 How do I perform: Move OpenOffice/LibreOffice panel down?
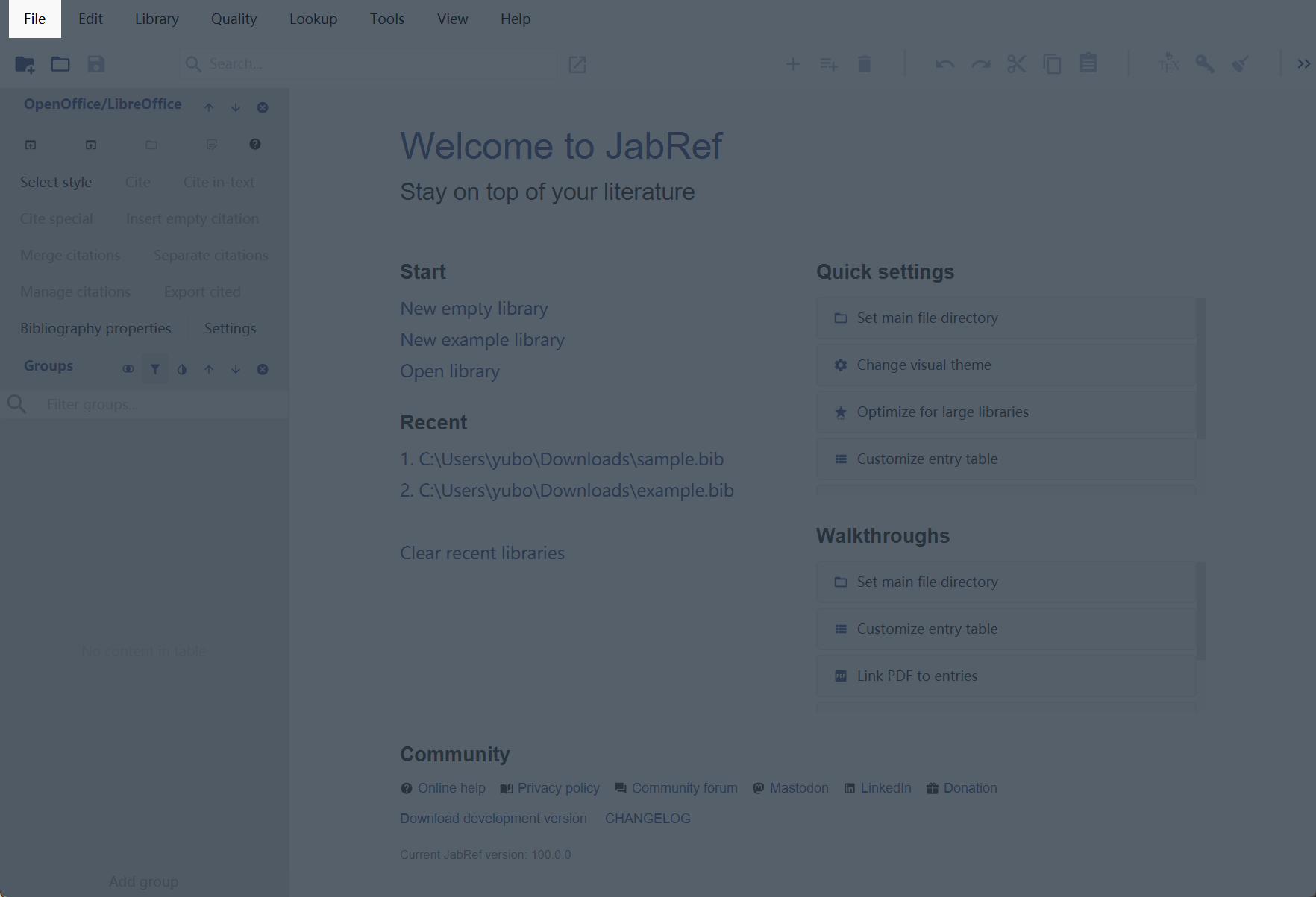(x=236, y=107)
